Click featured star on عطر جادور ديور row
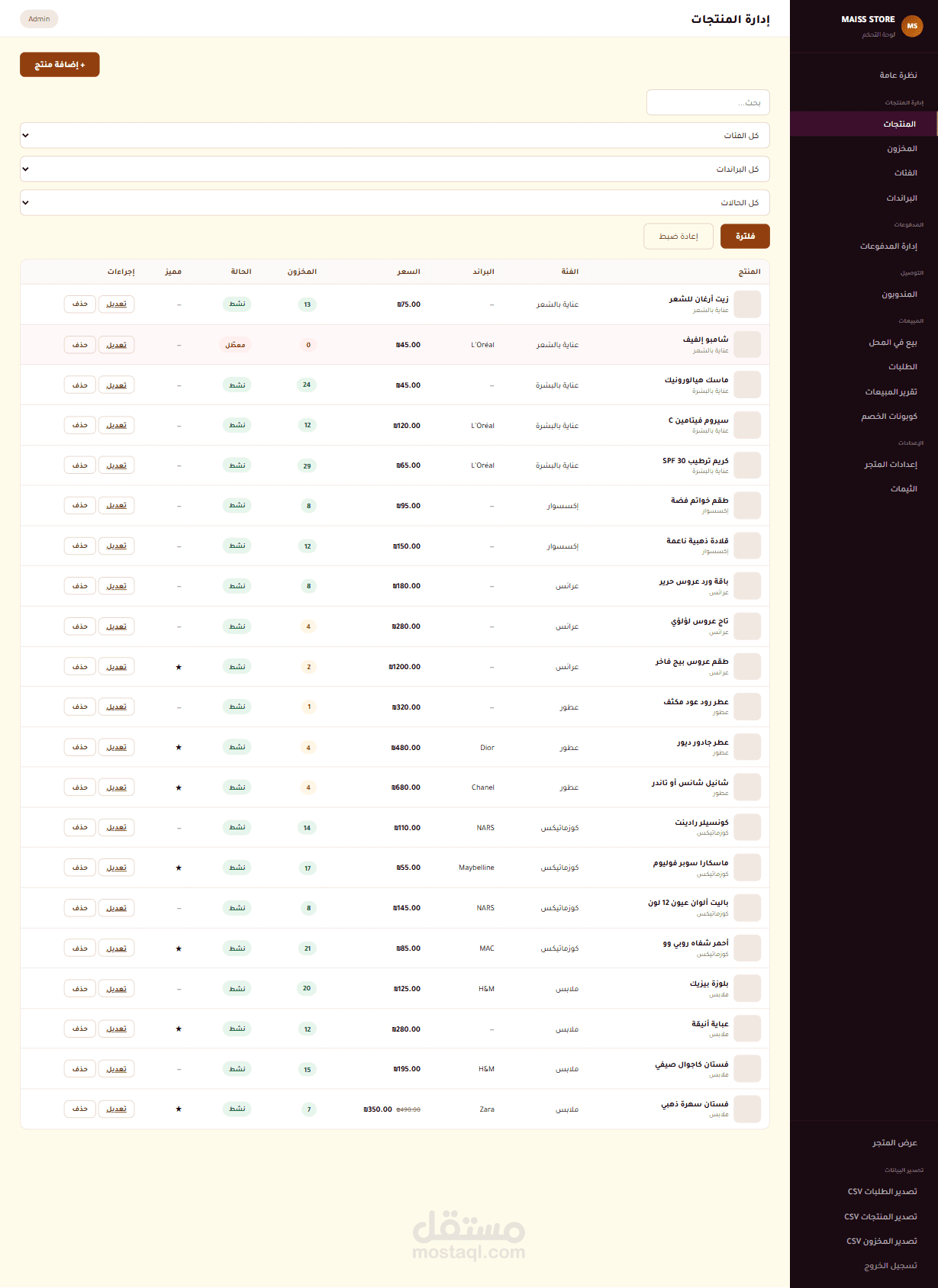 pyautogui.click(x=179, y=747)
